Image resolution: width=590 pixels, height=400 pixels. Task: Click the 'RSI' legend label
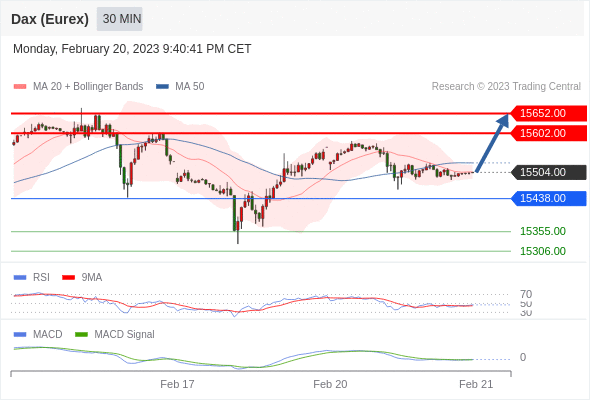coord(41,278)
